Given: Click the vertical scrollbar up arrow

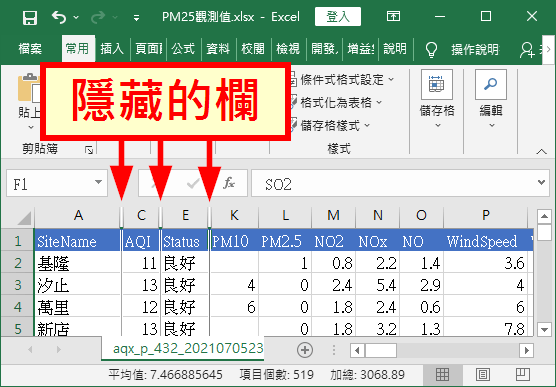Looking at the screenshot, I should 544,216.
